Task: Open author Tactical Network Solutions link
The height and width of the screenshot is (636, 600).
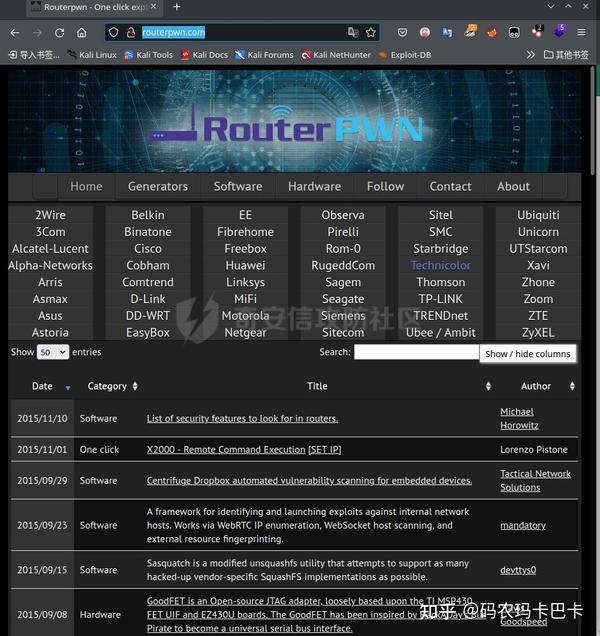Action: [535, 481]
